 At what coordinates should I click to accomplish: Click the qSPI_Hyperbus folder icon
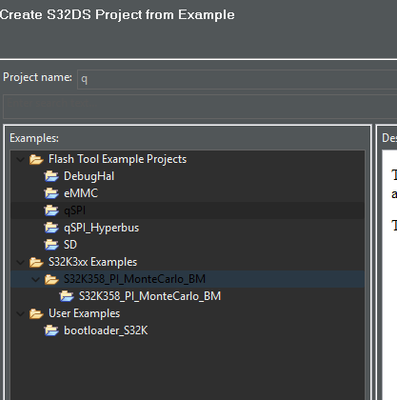51,228
